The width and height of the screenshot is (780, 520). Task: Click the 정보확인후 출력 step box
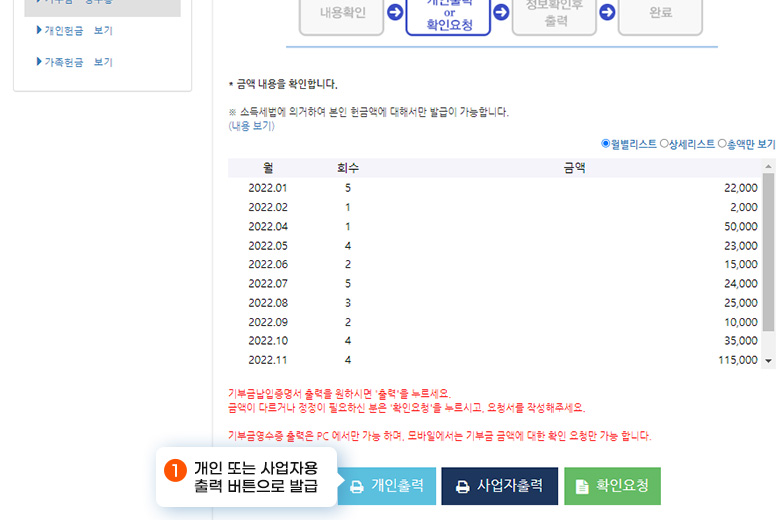(555, 14)
